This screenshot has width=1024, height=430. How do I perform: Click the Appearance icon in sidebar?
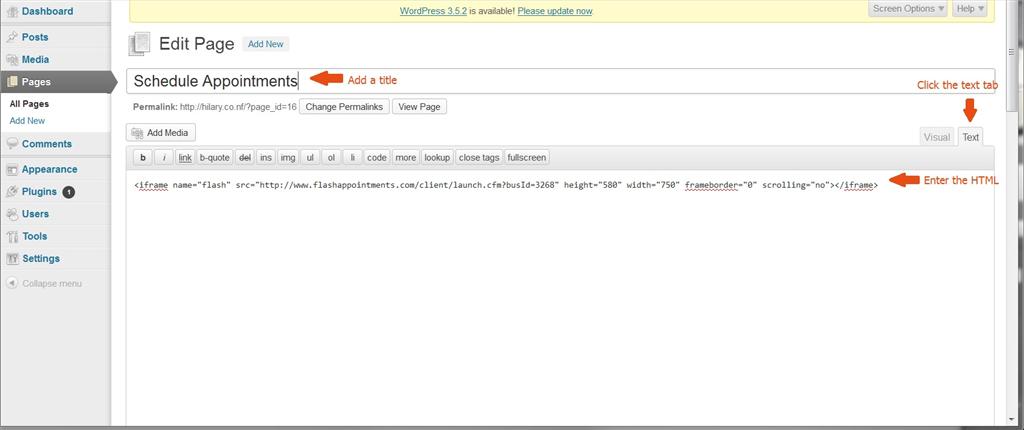12,169
